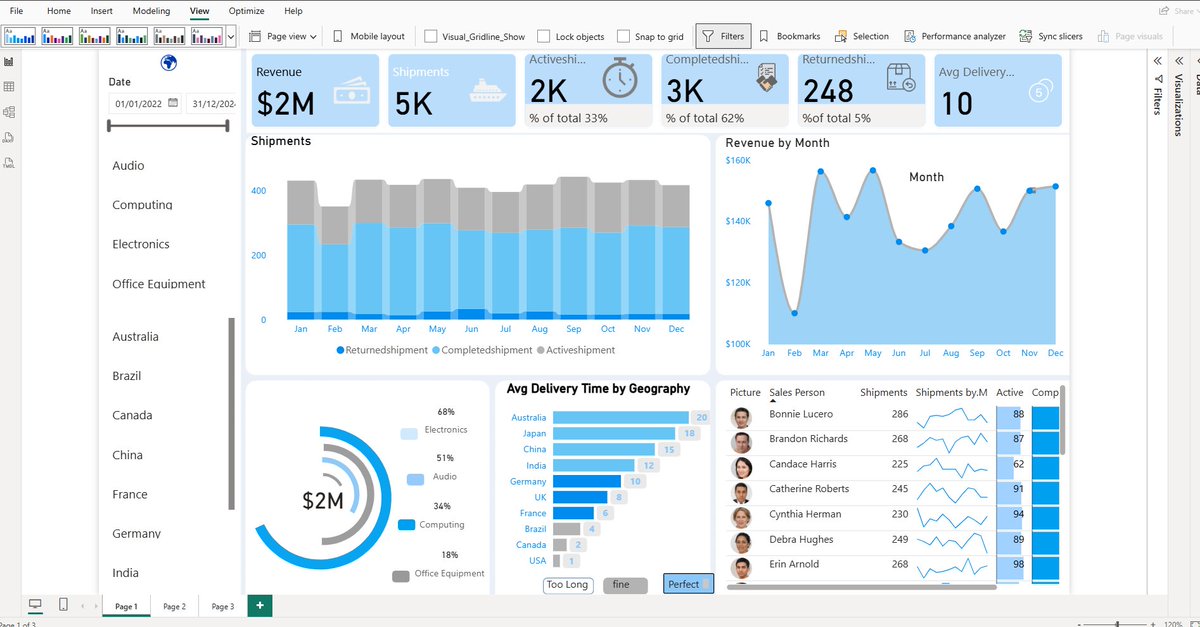The image size is (1200, 627).
Task: Toggle the Filters button in the ribbon
Action: 723,35
